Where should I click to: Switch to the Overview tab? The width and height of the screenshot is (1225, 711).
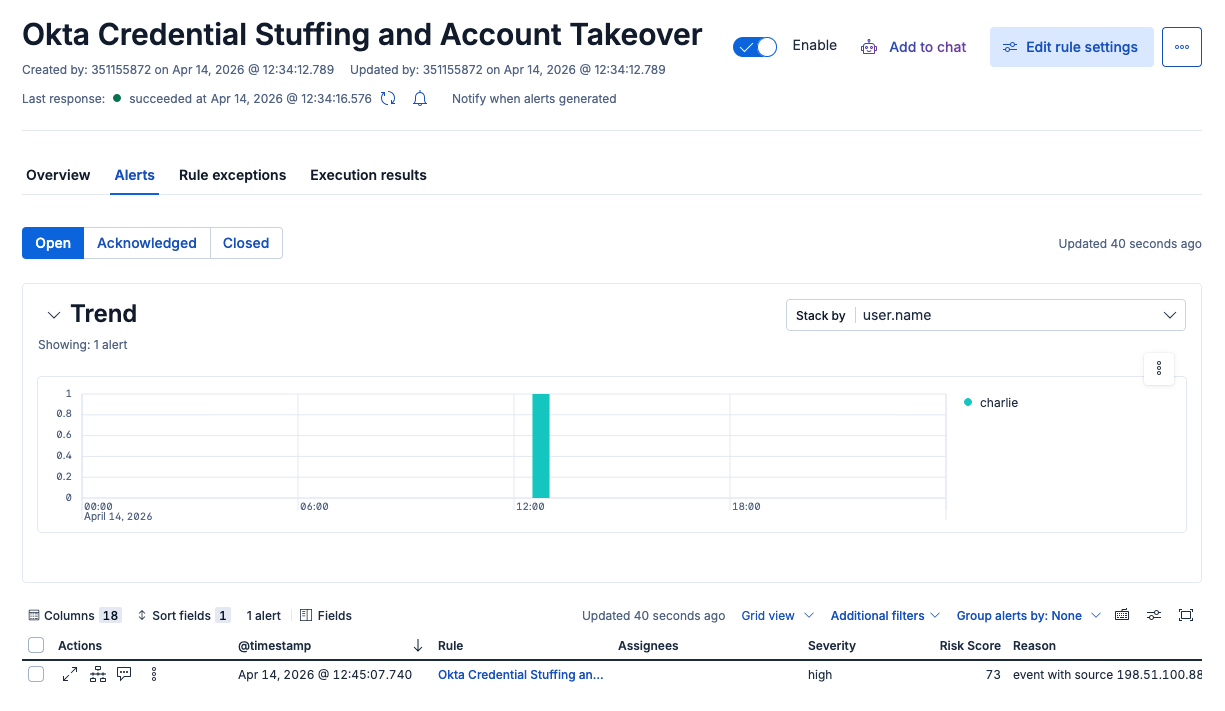(x=58, y=175)
